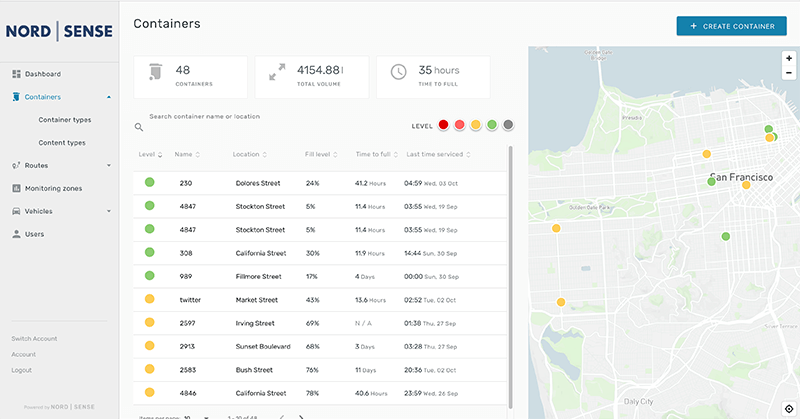Click green level dot for Dolores Street row
Viewport: 800px width, 419px height.
pos(149,182)
